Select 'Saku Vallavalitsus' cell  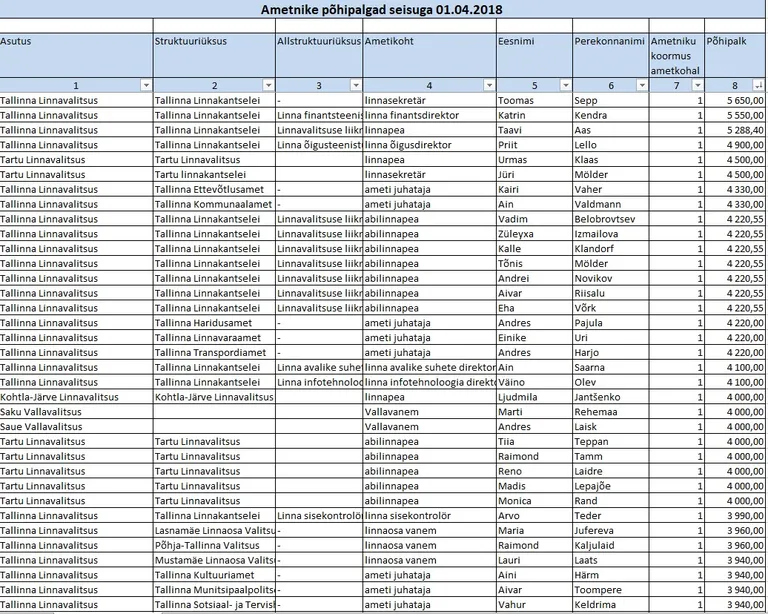tap(76, 412)
